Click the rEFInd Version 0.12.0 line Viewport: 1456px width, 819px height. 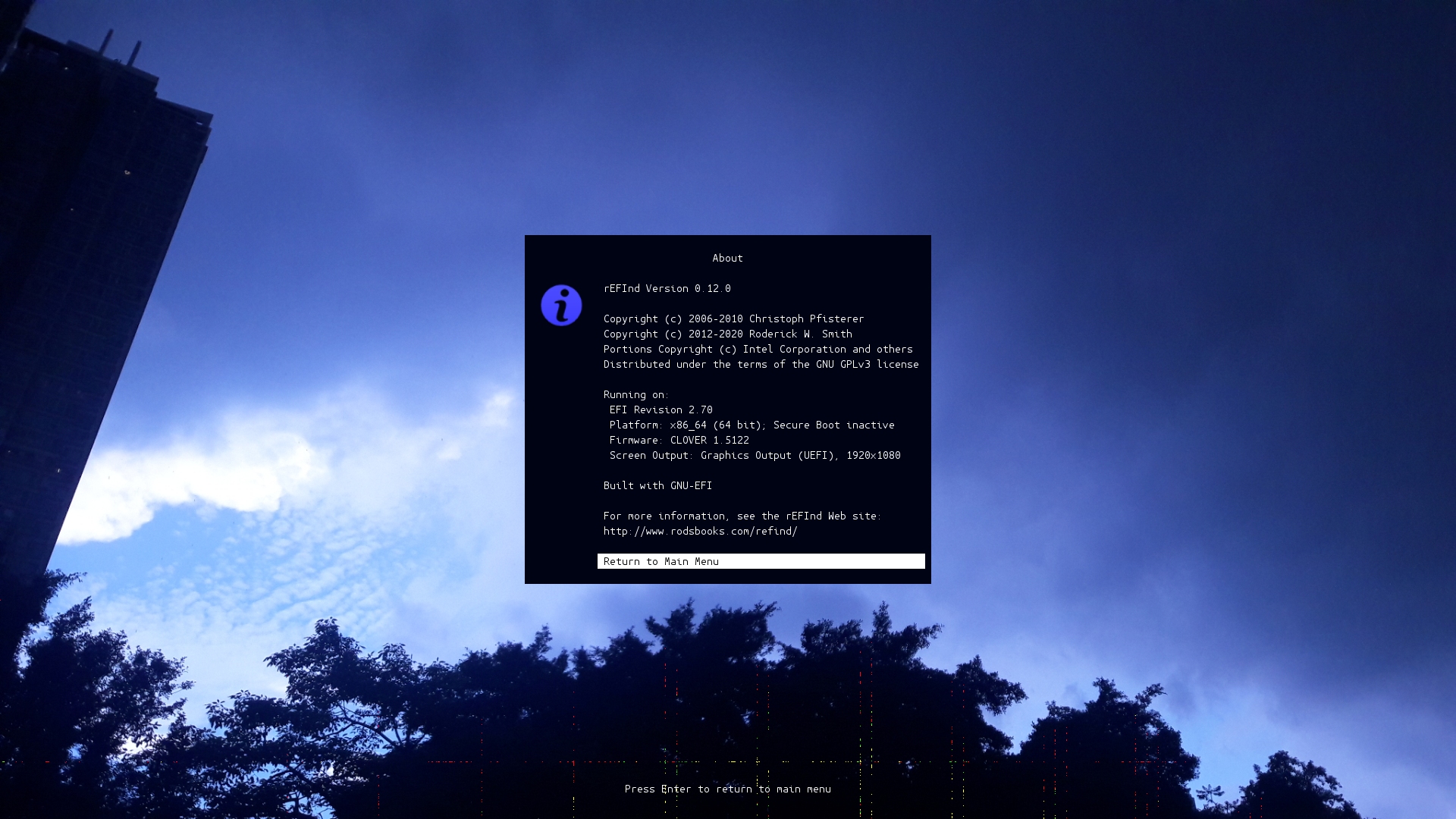tap(667, 288)
